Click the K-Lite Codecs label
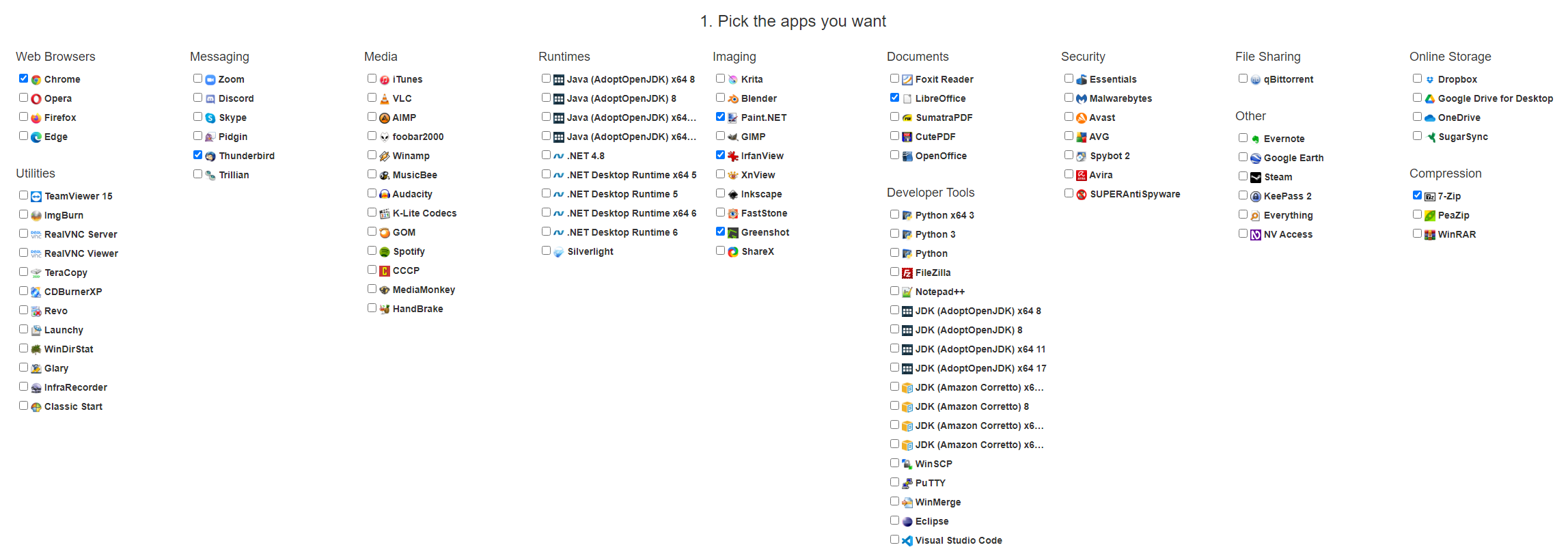 [424, 214]
